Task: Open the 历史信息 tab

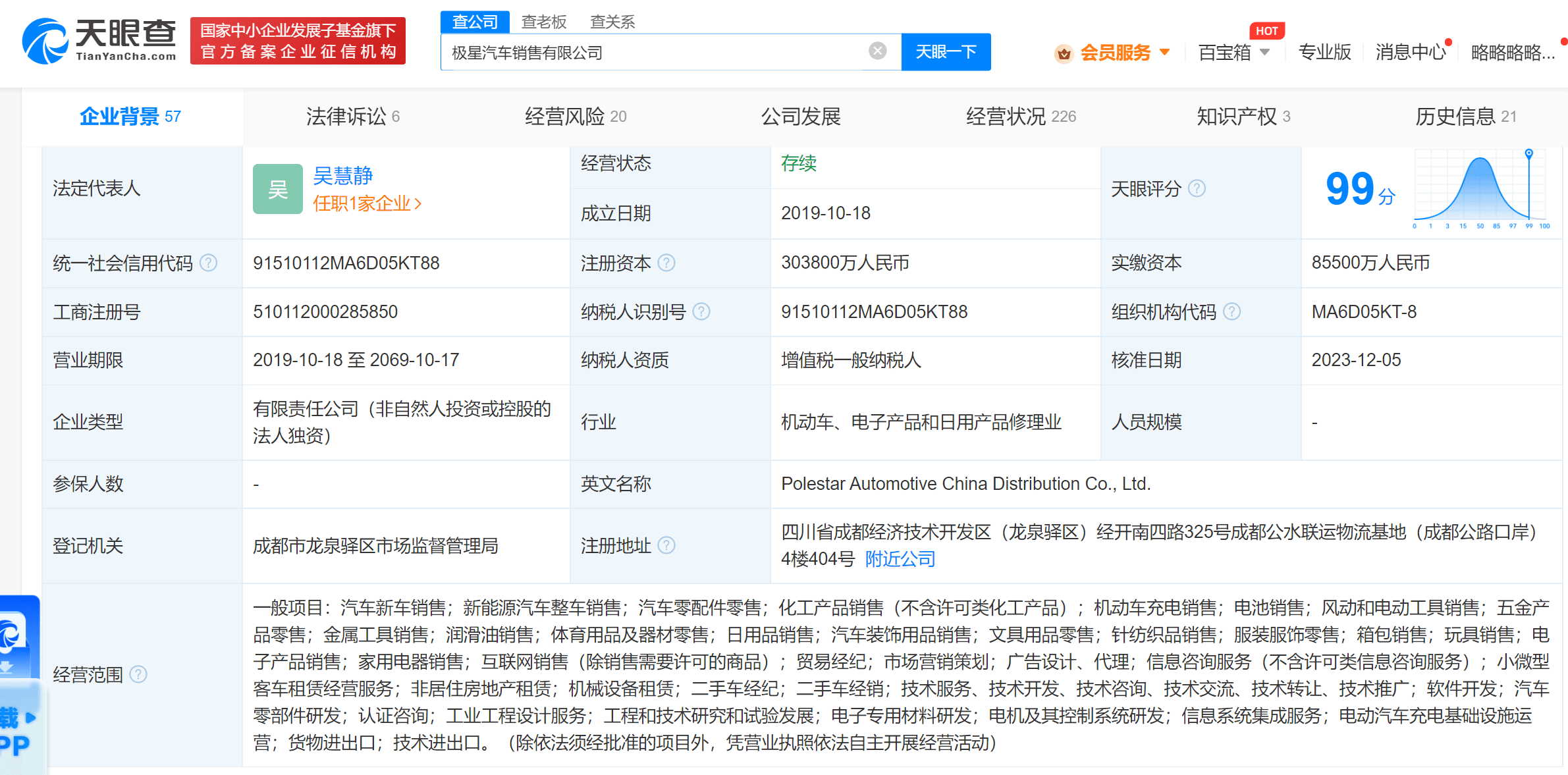Action: [1466, 117]
